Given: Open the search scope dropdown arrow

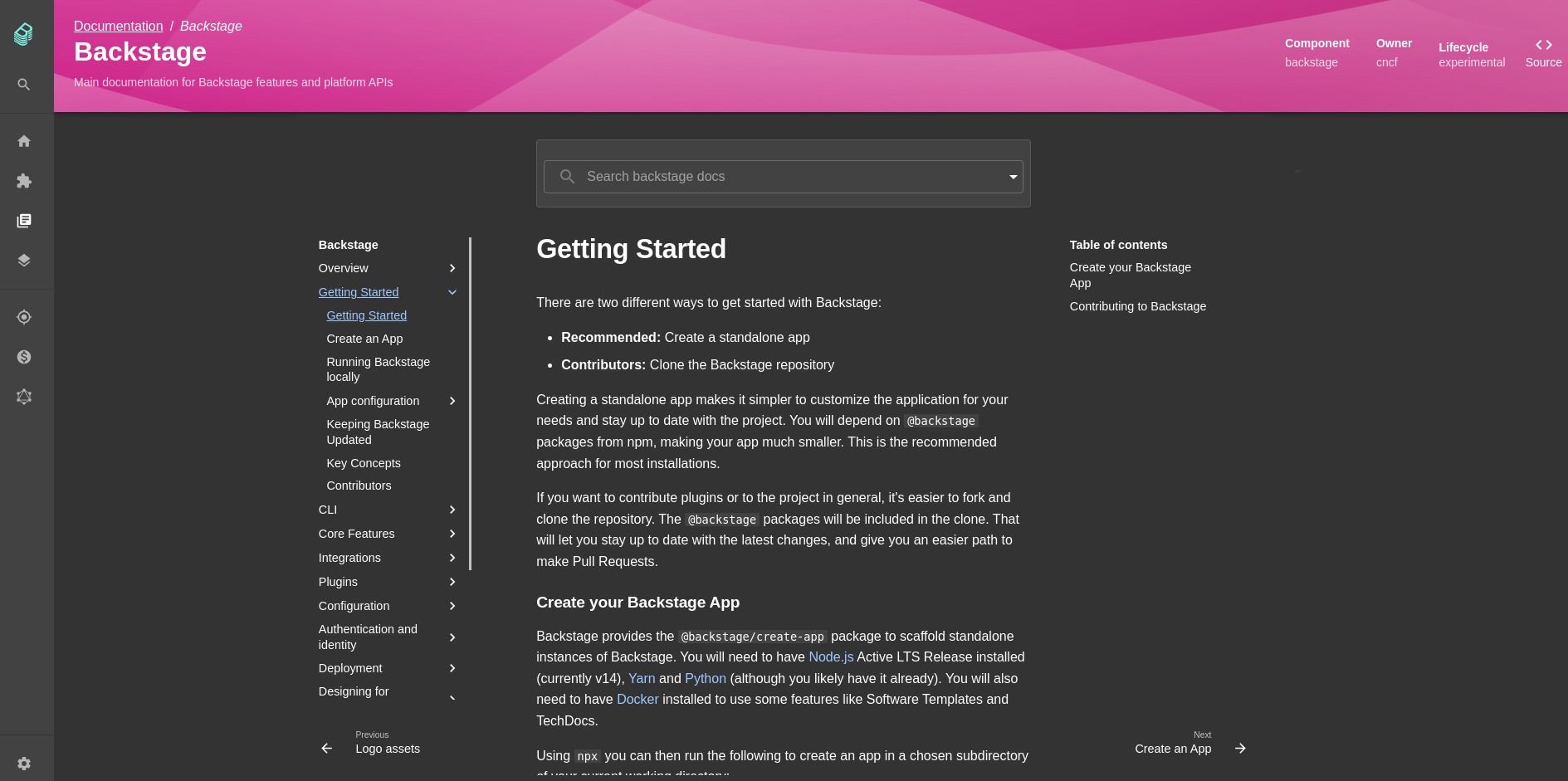Looking at the screenshot, I should 1013,177.
